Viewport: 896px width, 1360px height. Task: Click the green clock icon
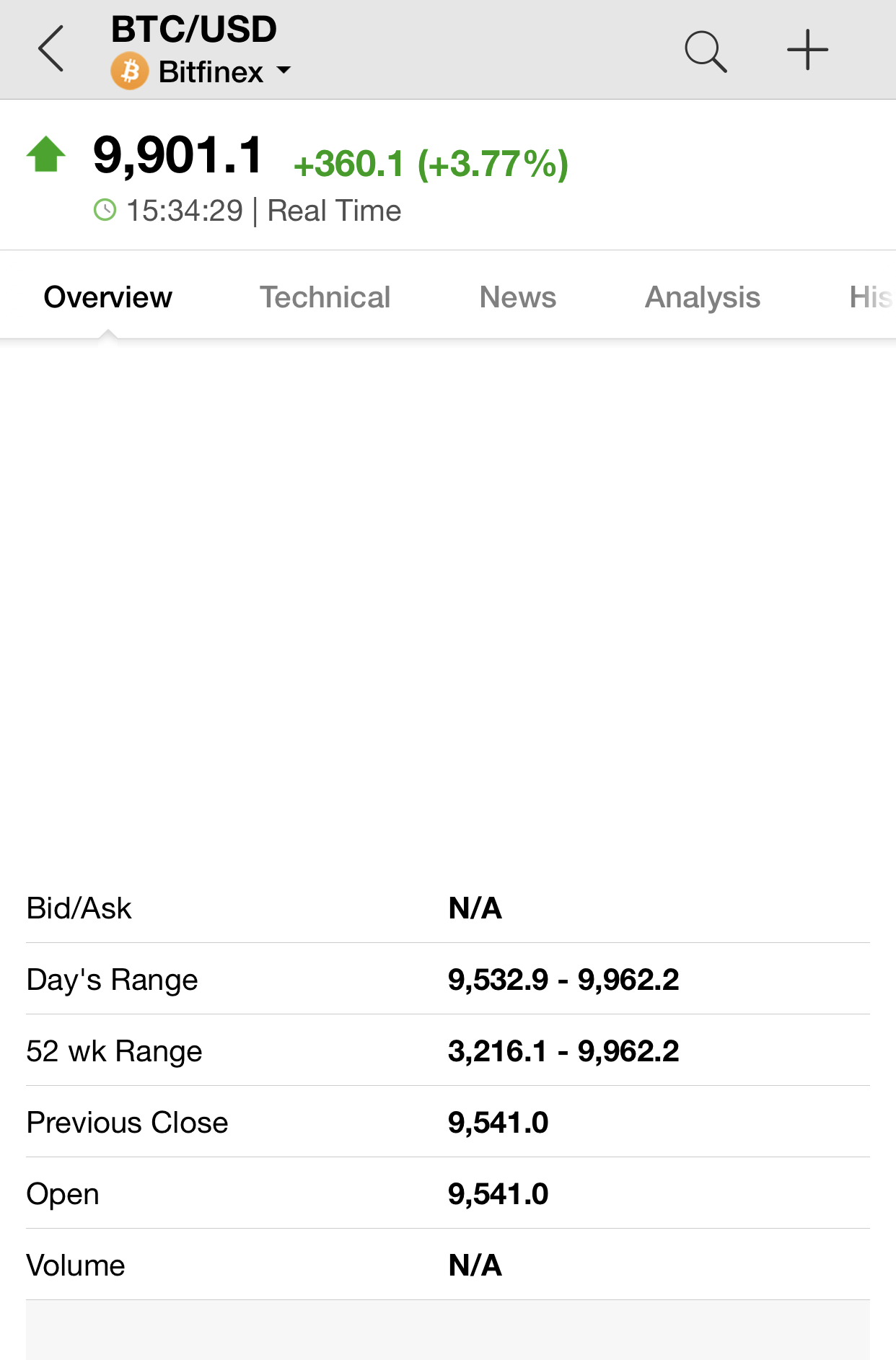[105, 211]
